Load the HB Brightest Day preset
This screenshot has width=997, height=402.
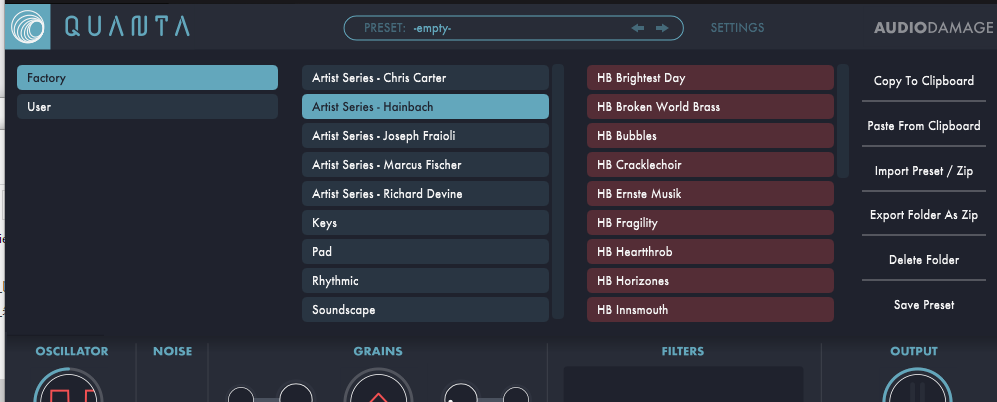tap(710, 78)
